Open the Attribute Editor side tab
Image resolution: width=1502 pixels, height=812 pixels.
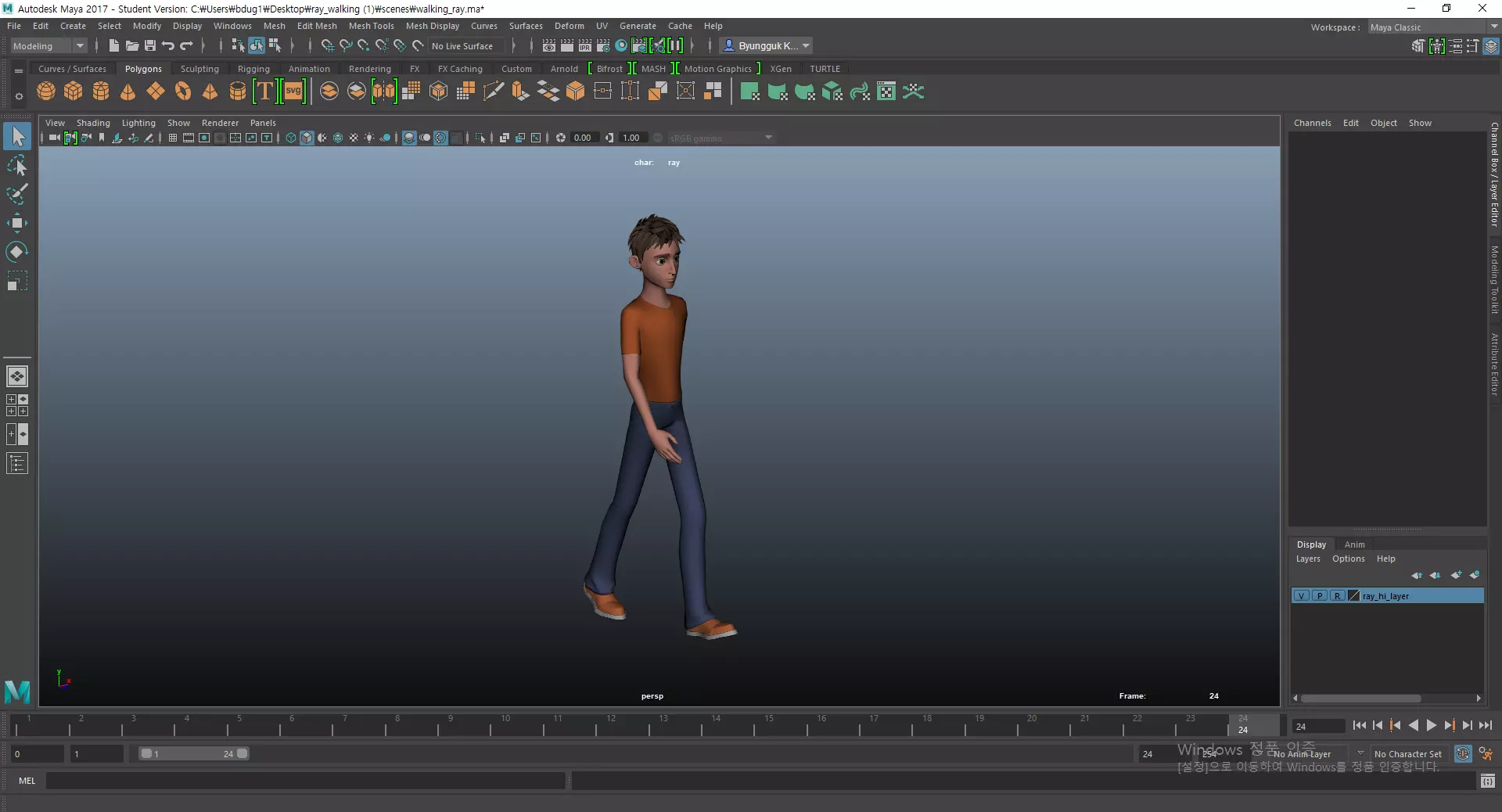point(1494,365)
